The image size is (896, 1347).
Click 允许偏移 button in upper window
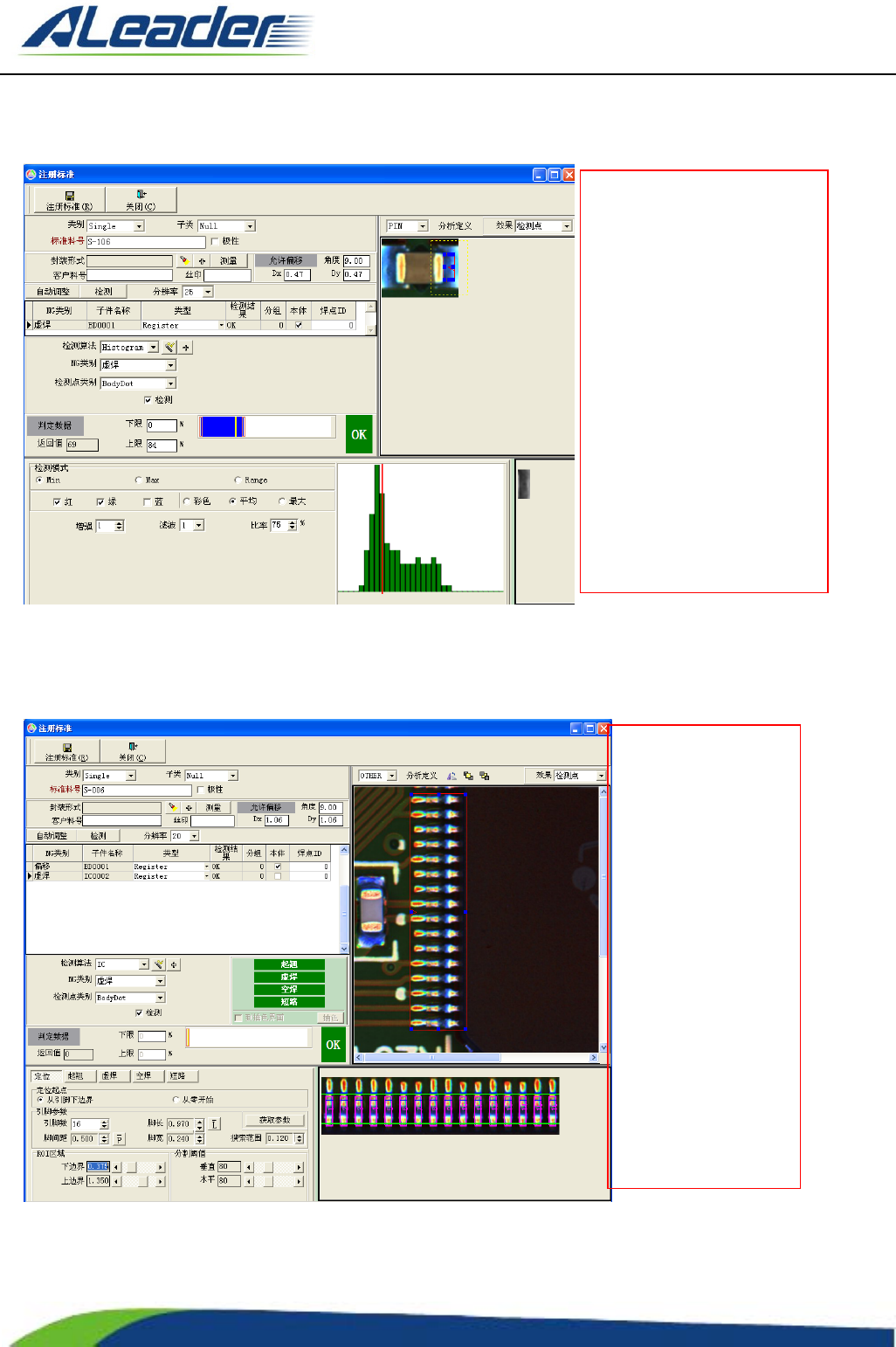[286, 260]
